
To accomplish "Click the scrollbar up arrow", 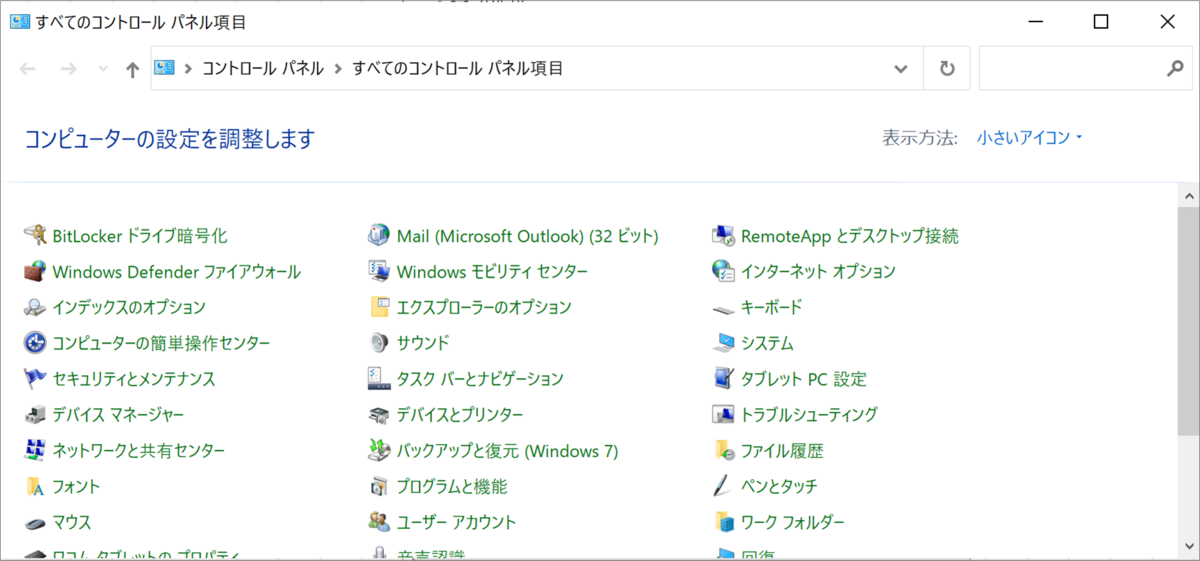I will (1189, 194).
